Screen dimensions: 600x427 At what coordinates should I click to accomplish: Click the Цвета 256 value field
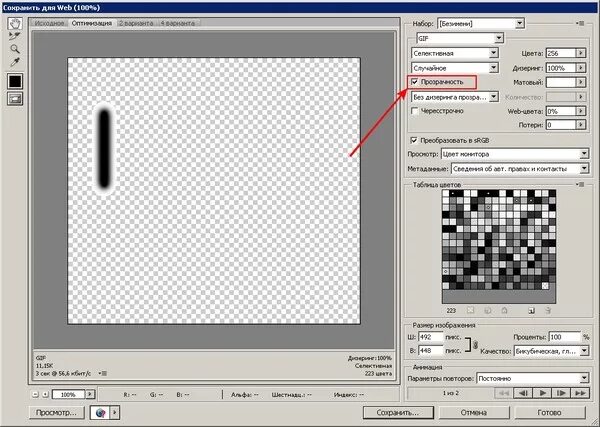(561, 53)
